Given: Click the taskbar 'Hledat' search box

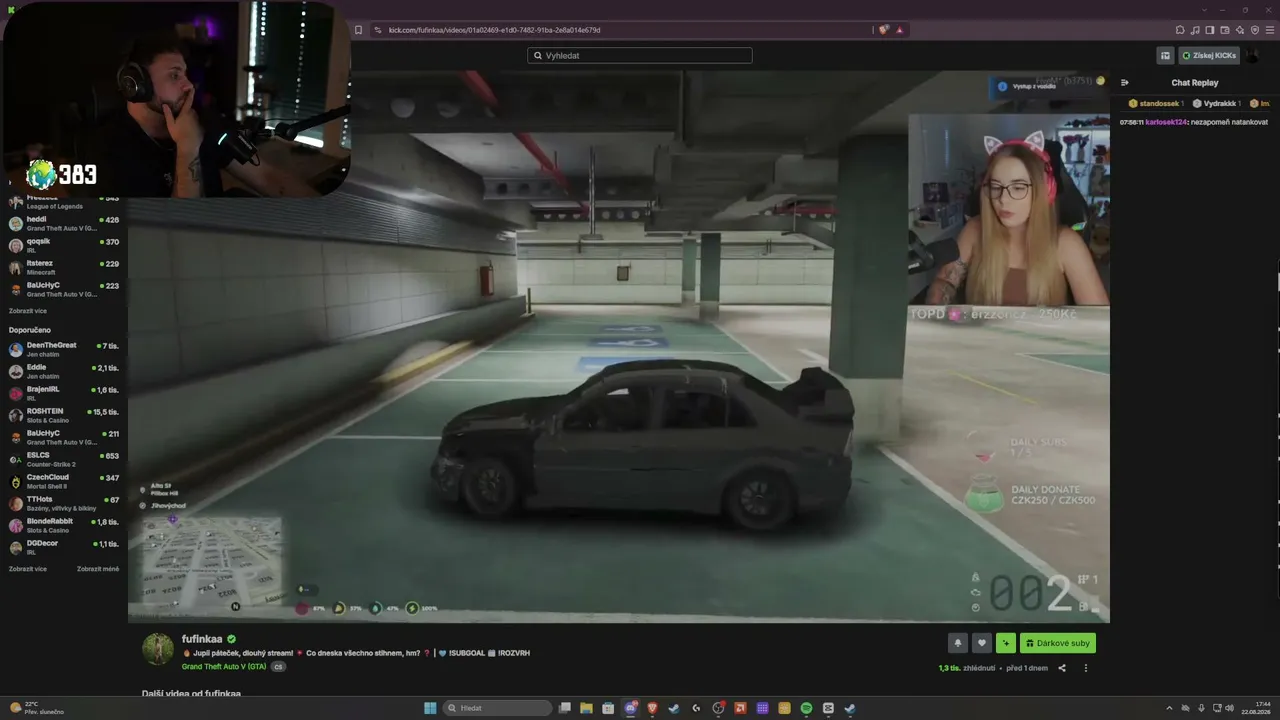Looking at the screenshot, I should click(497, 708).
